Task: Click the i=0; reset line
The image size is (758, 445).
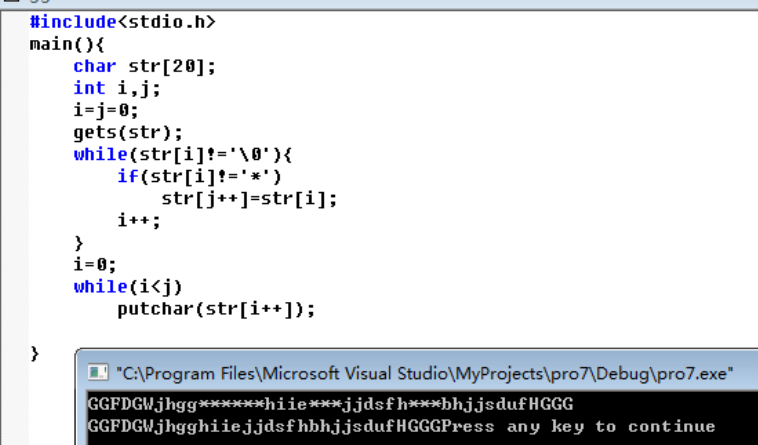Action: [x=95, y=265]
